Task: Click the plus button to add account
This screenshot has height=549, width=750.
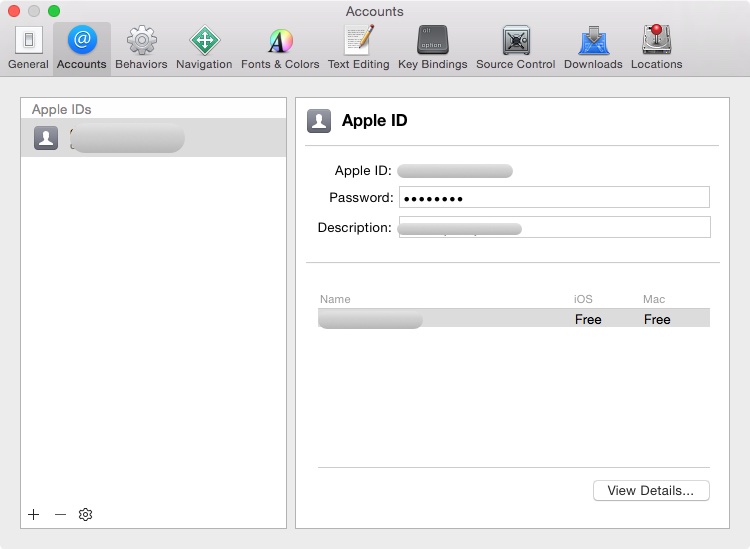Action: (x=34, y=514)
